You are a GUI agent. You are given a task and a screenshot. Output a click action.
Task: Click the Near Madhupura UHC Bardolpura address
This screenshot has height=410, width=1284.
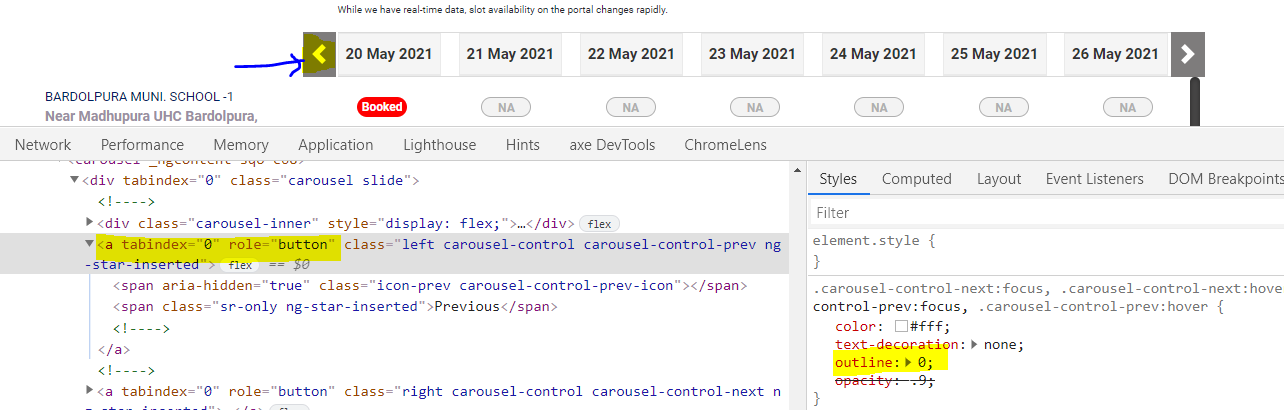(x=151, y=117)
